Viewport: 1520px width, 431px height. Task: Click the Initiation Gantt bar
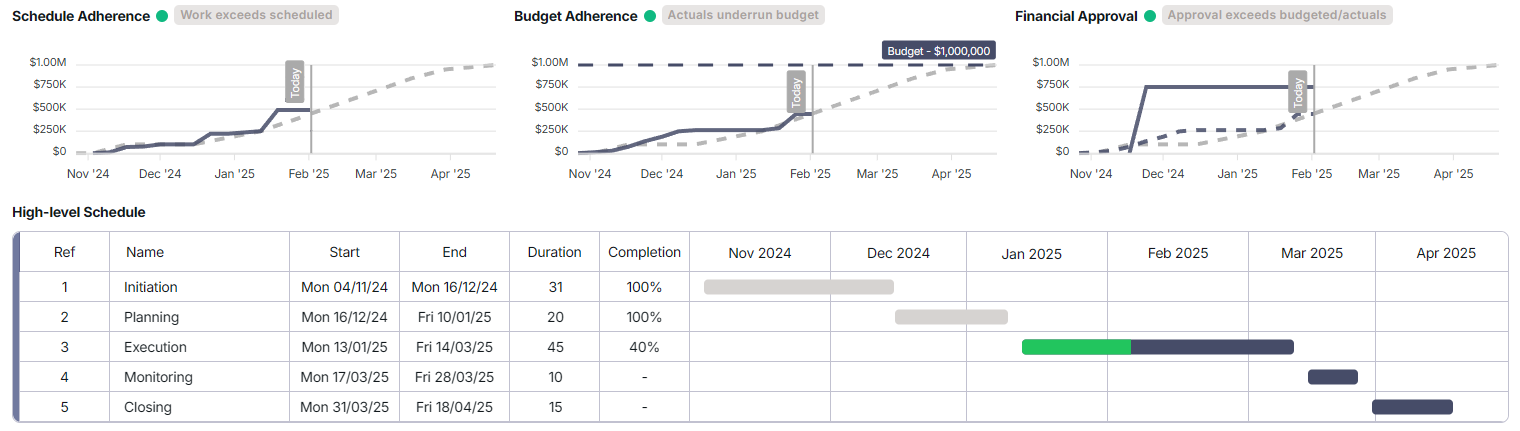pyautogui.click(x=798, y=287)
